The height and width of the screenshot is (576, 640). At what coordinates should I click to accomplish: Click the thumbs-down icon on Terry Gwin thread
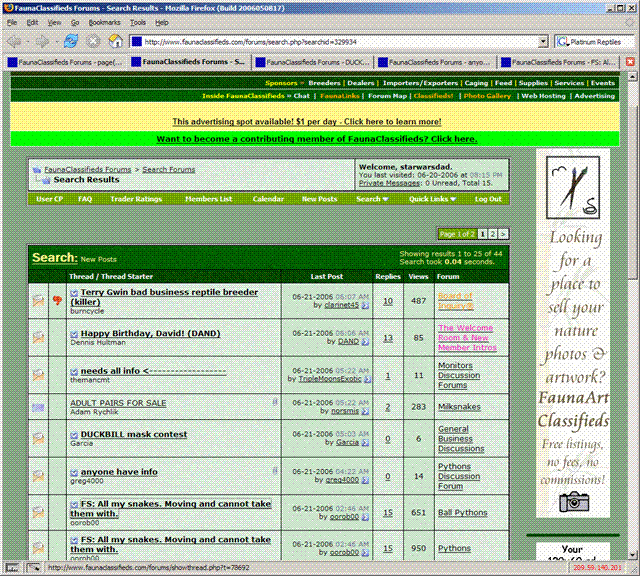click(x=57, y=301)
